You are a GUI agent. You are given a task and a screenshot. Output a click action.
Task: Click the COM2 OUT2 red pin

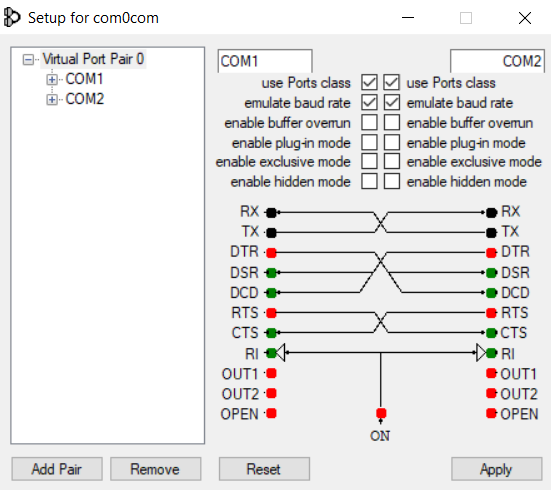(x=491, y=393)
